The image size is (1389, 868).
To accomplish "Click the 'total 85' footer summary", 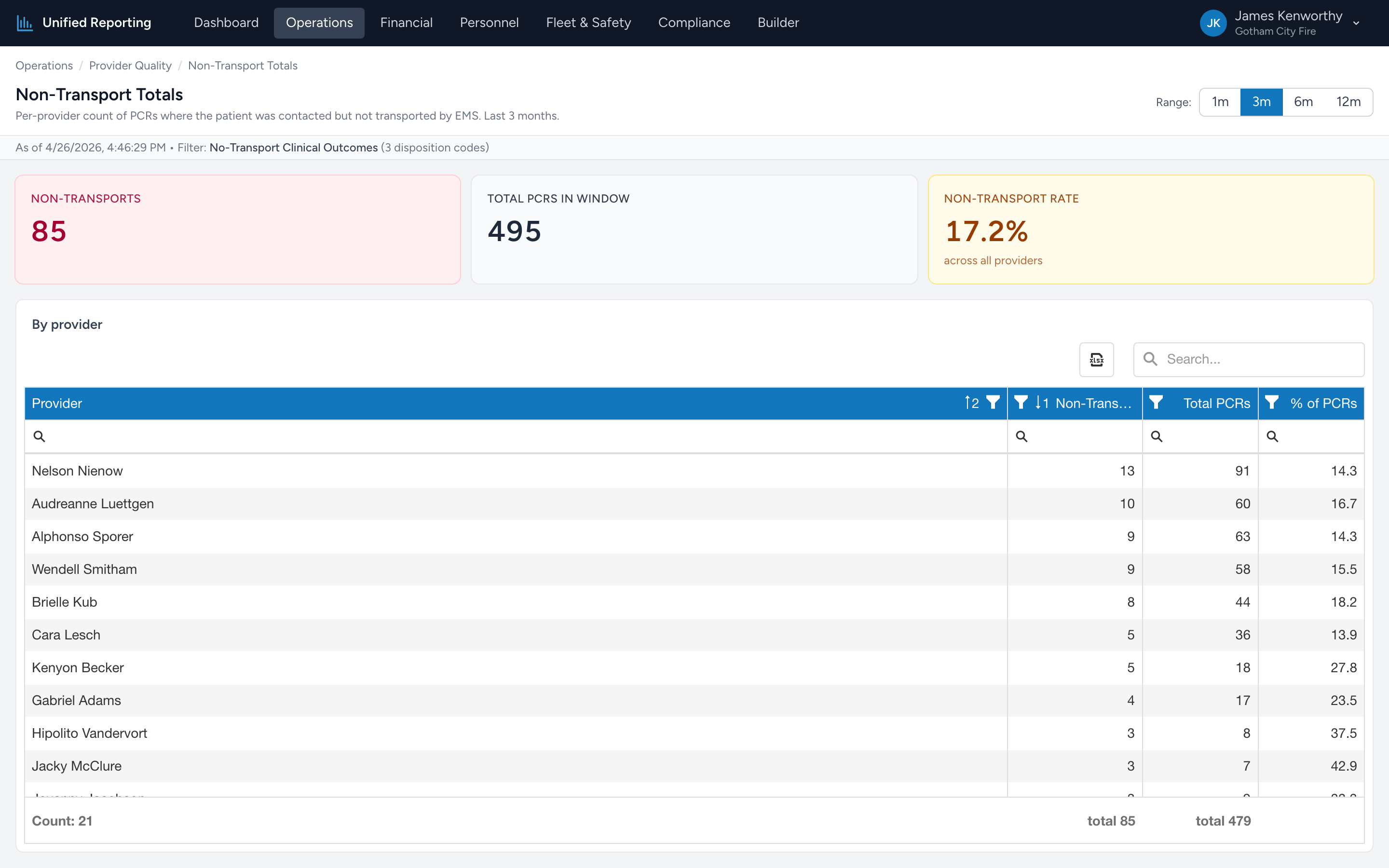I will (x=1111, y=821).
